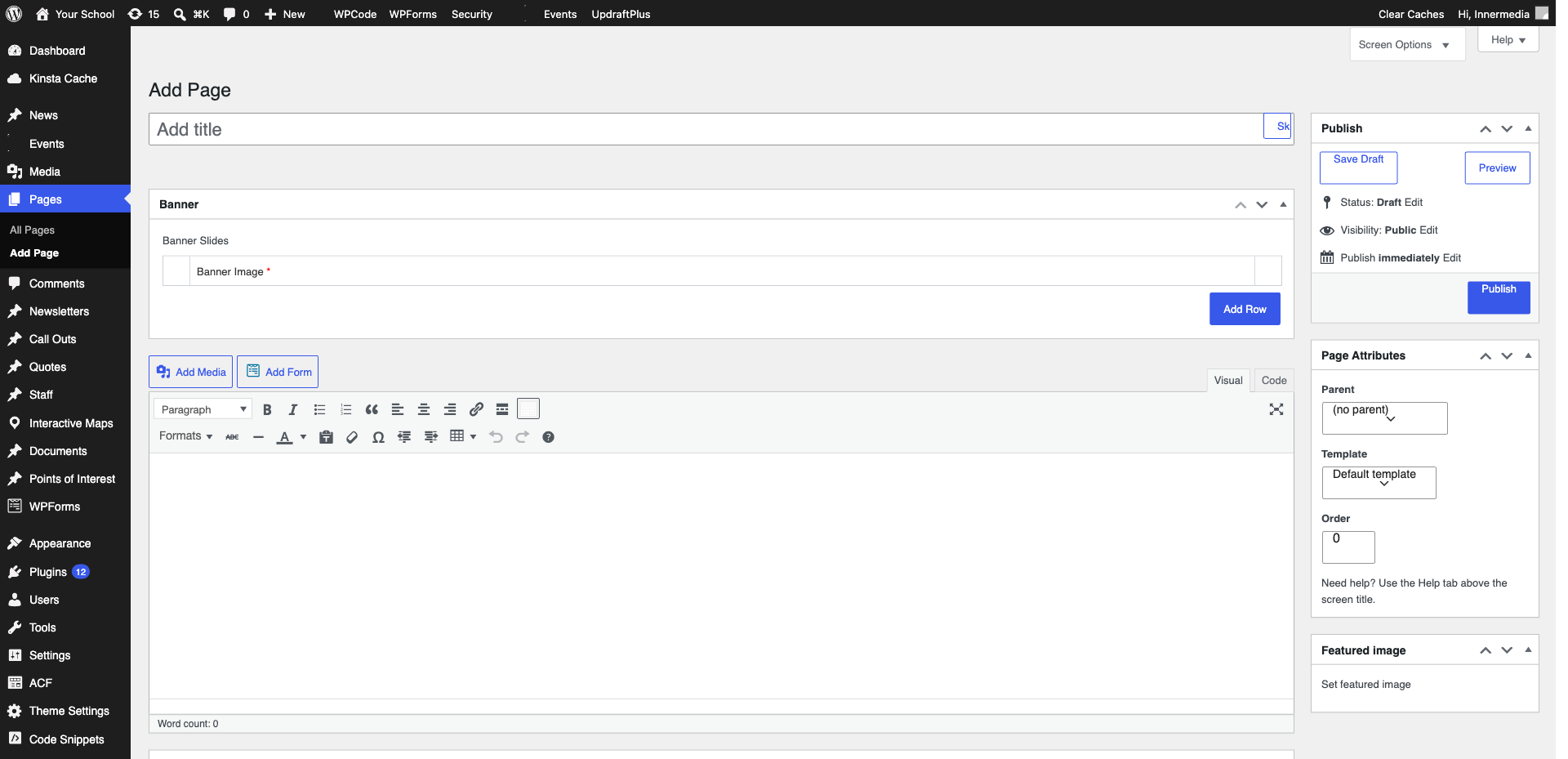Open UpdraftPlus in the admin bar
Screen dimensions: 1568x759
(x=621, y=14)
